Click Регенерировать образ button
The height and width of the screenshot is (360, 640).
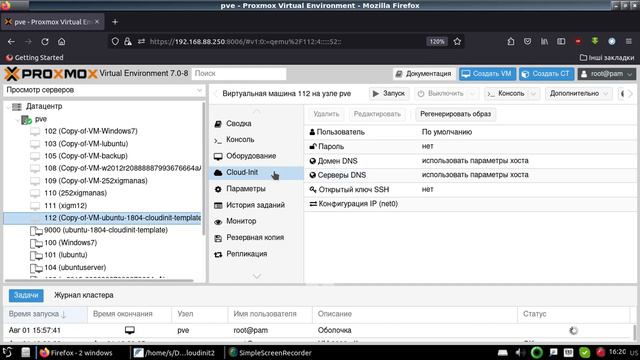pos(456,114)
